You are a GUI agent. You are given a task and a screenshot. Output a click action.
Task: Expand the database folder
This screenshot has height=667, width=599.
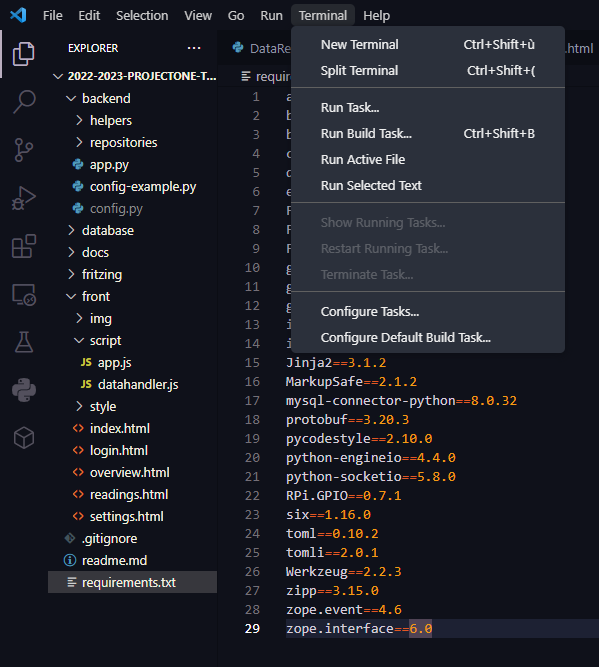71,230
